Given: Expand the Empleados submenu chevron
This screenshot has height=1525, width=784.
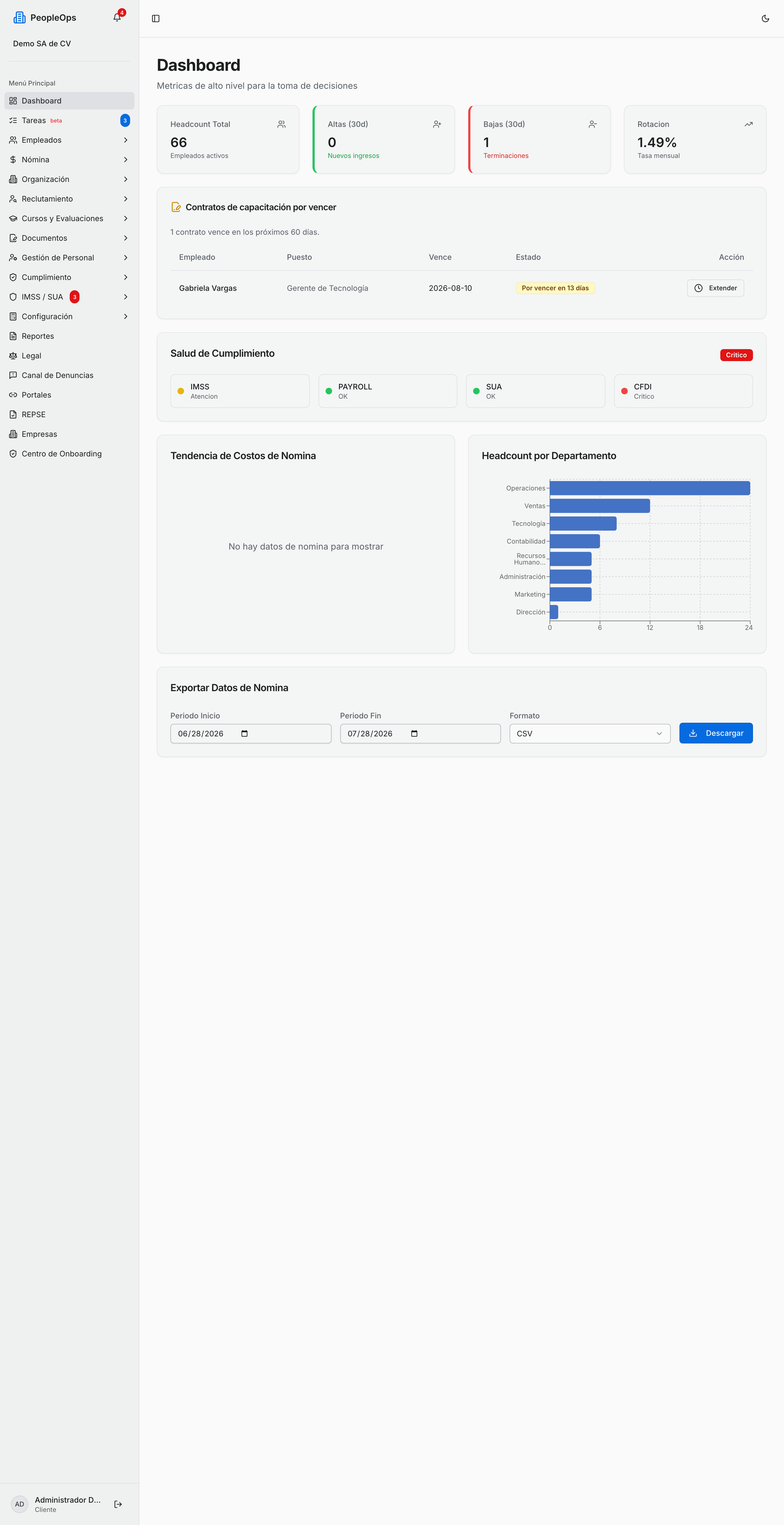Looking at the screenshot, I should click(125, 140).
